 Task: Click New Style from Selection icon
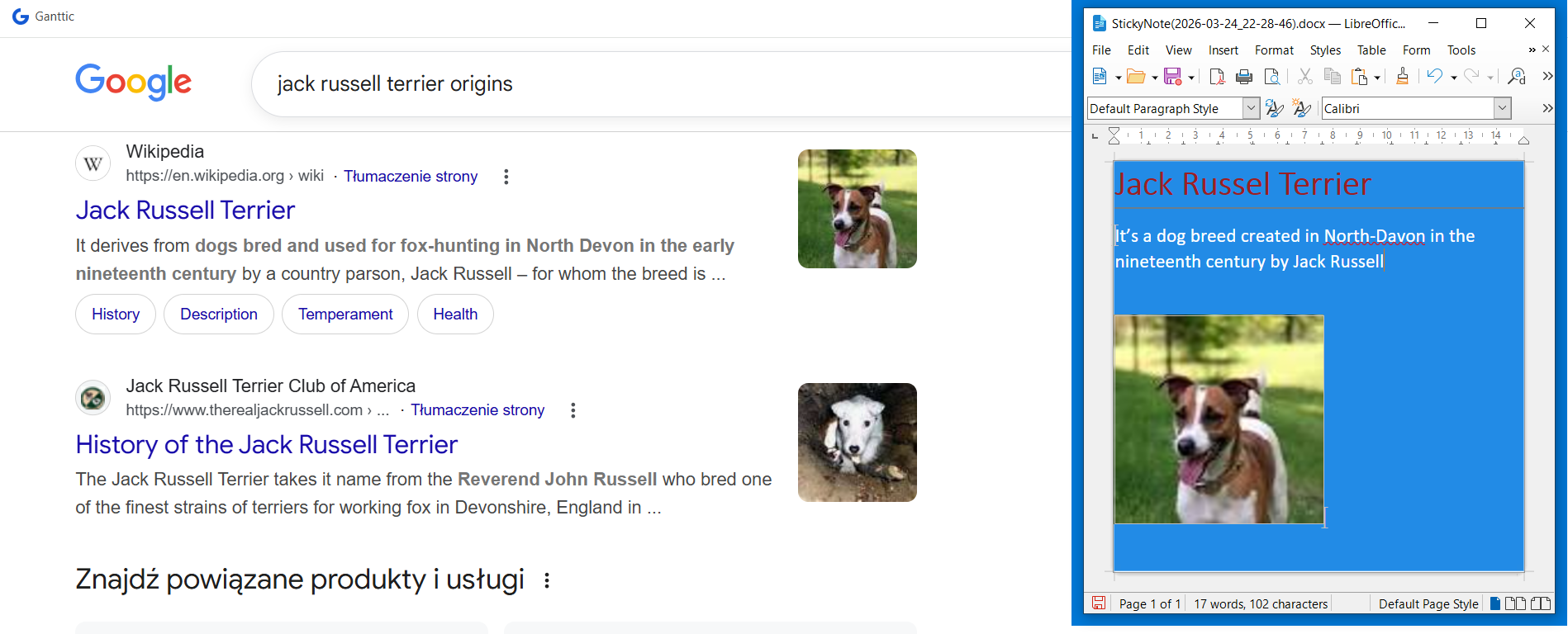click(x=1301, y=108)
